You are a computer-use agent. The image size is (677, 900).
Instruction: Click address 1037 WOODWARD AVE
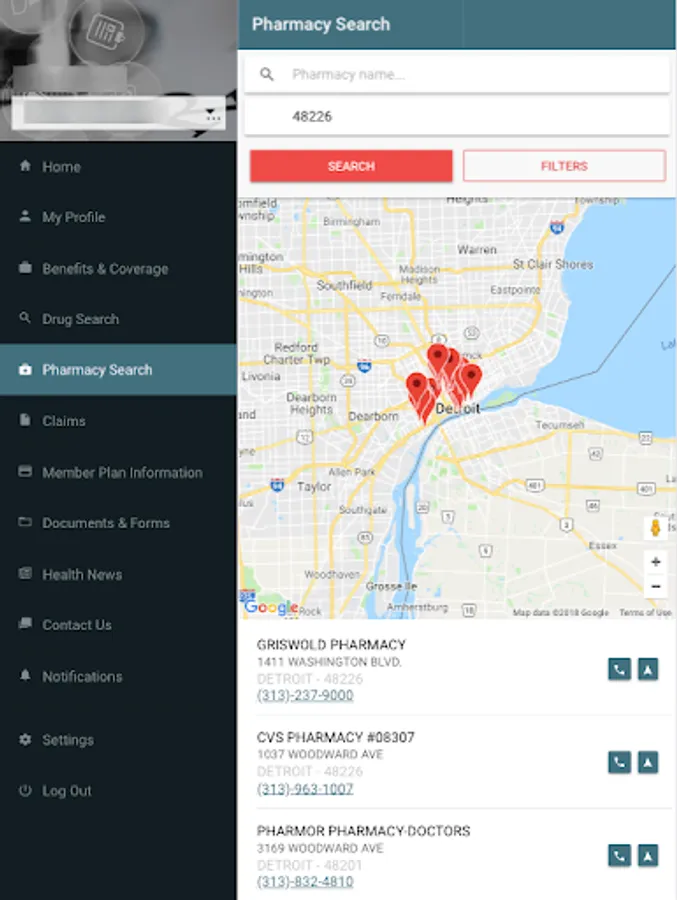320,754
